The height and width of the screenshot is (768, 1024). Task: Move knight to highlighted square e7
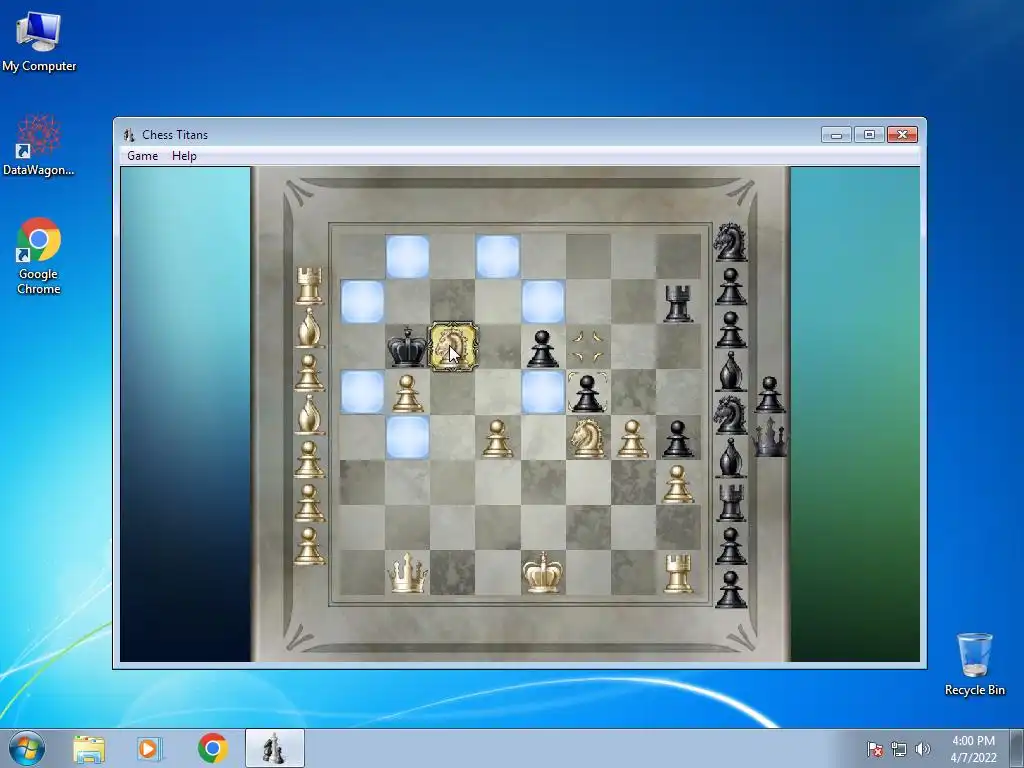543,302
